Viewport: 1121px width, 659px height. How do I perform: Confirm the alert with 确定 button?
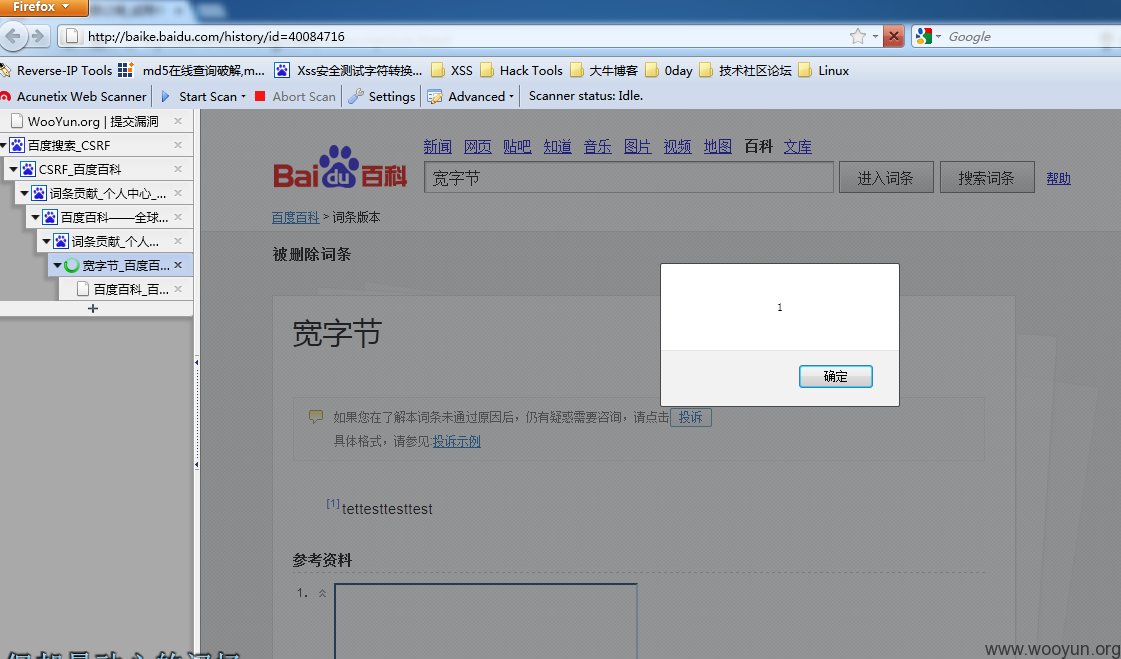835,376
